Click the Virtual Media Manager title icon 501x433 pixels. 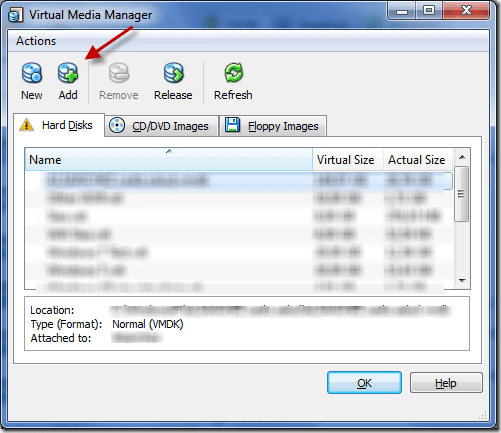pyautogui.click(x=15, y=15)
